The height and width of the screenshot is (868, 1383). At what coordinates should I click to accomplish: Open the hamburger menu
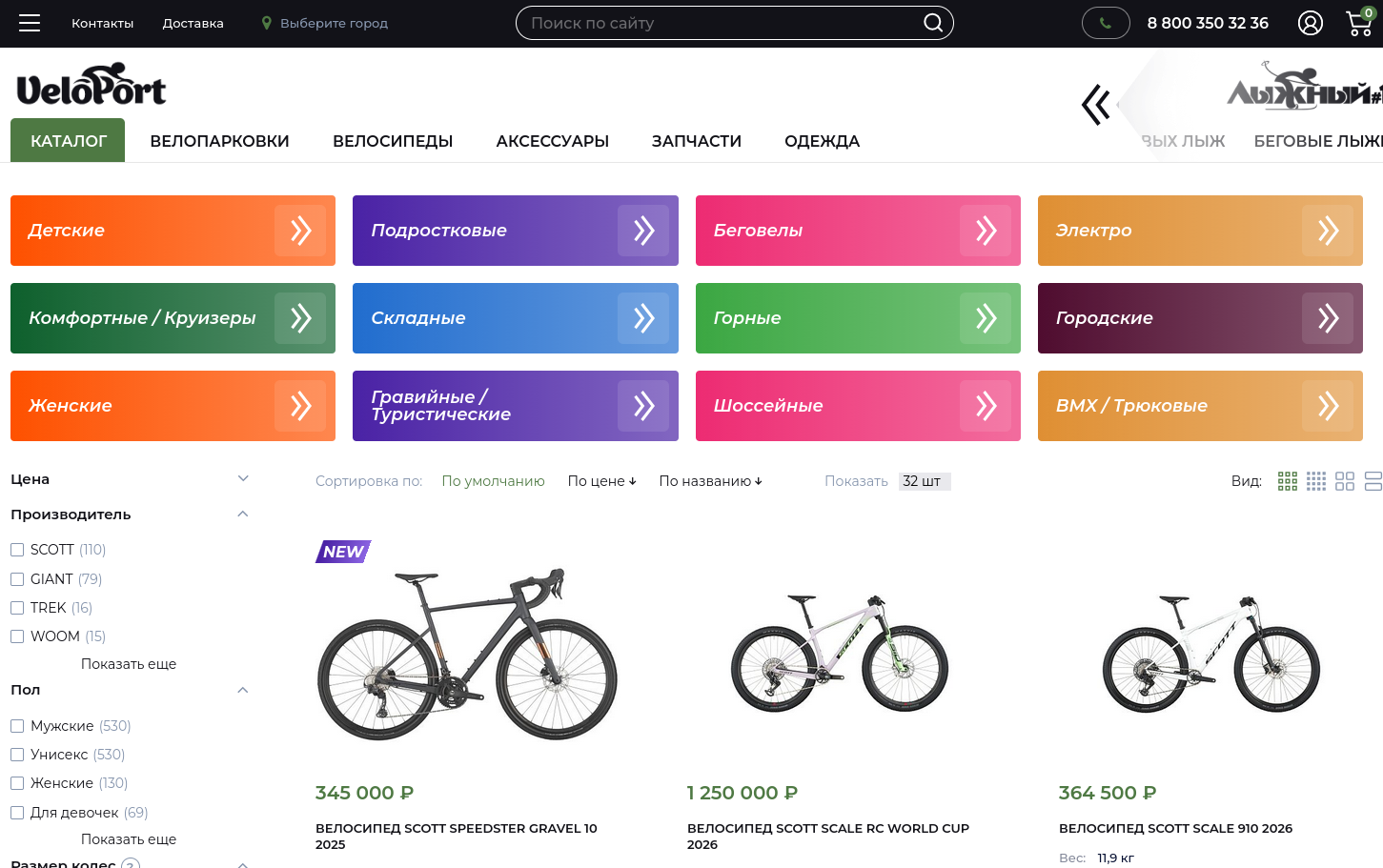click(x=30, y=23)
